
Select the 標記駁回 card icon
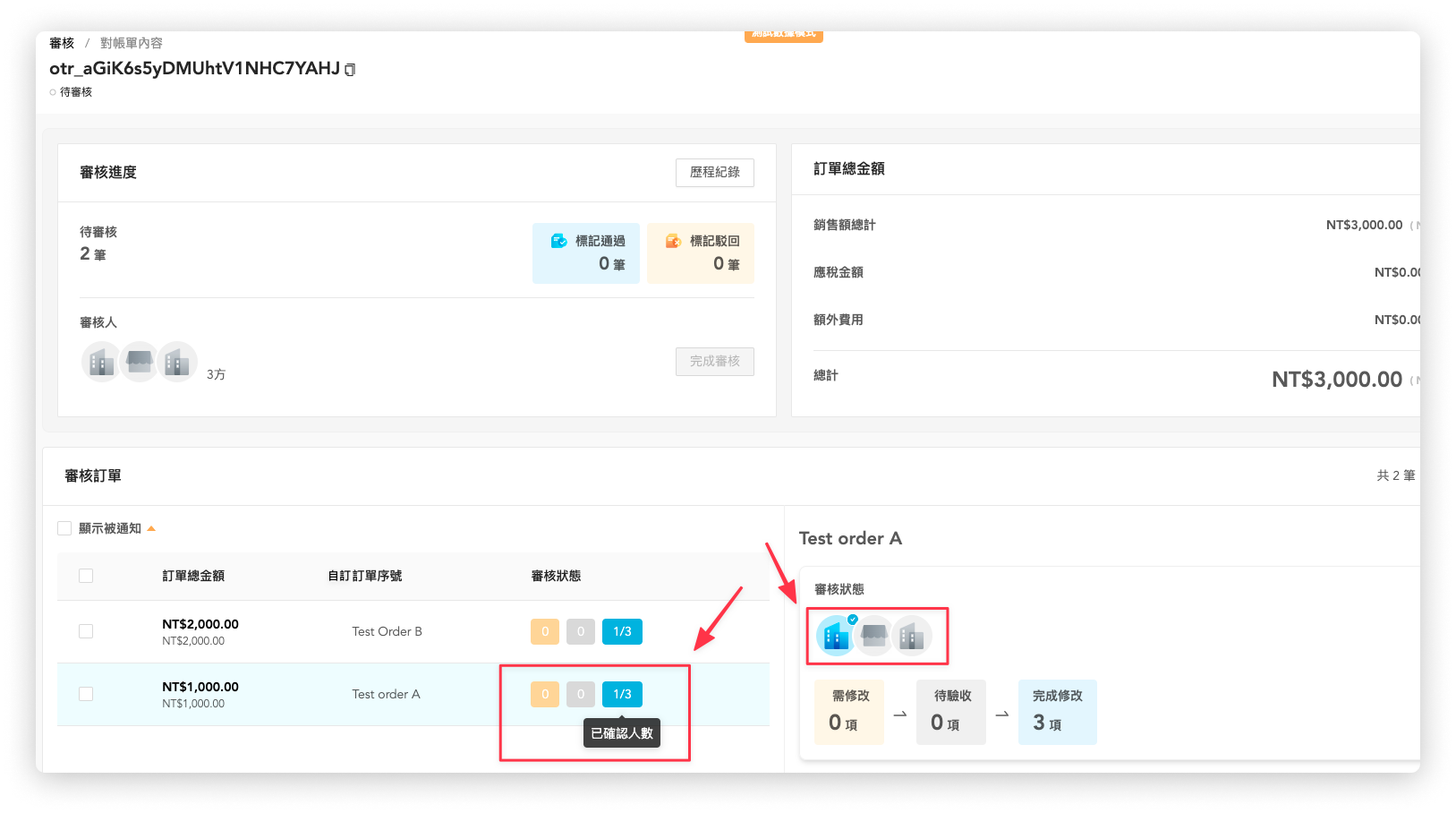pyautogui.click(x=673, y=241)
